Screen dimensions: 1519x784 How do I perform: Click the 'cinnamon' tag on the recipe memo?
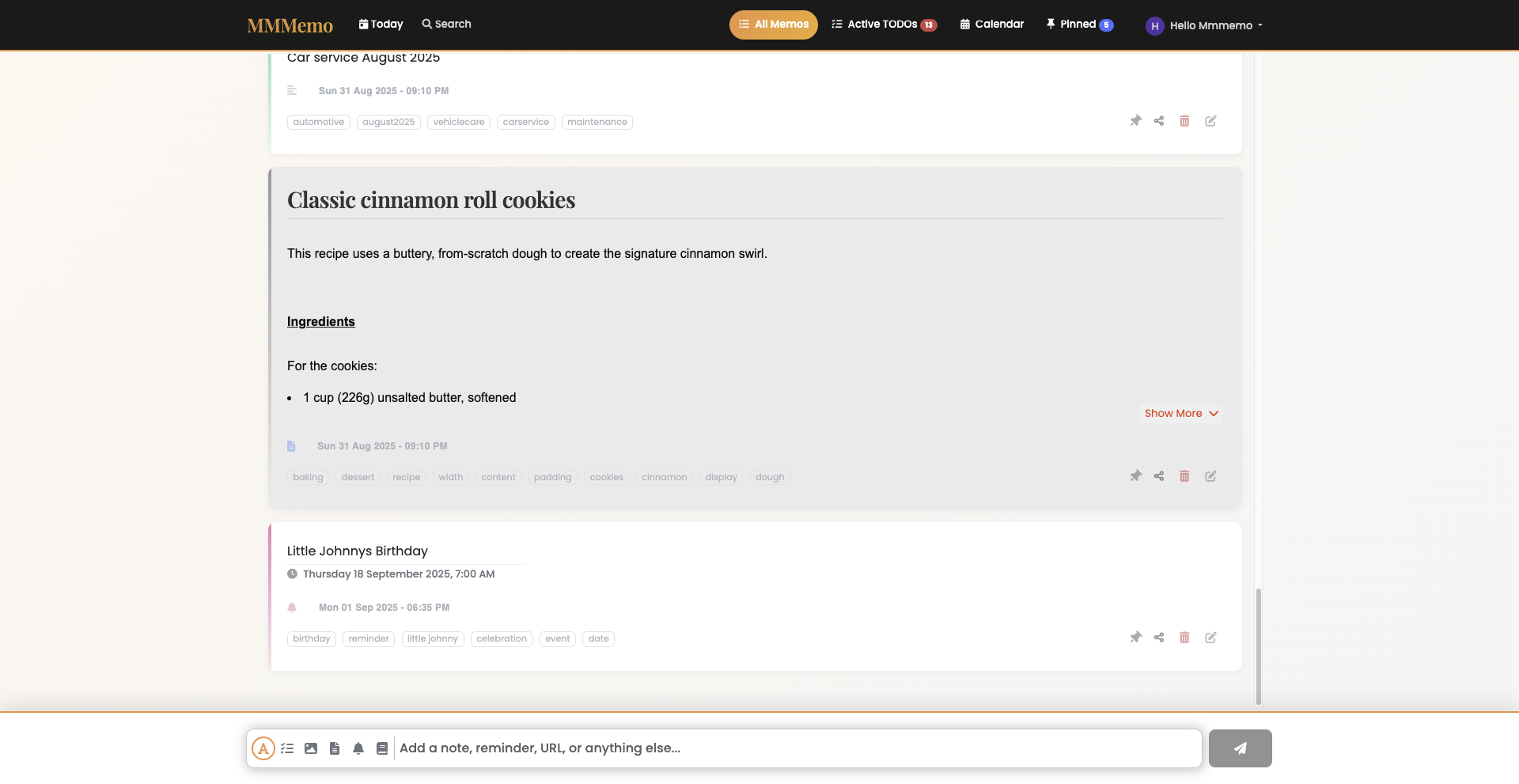664,478
